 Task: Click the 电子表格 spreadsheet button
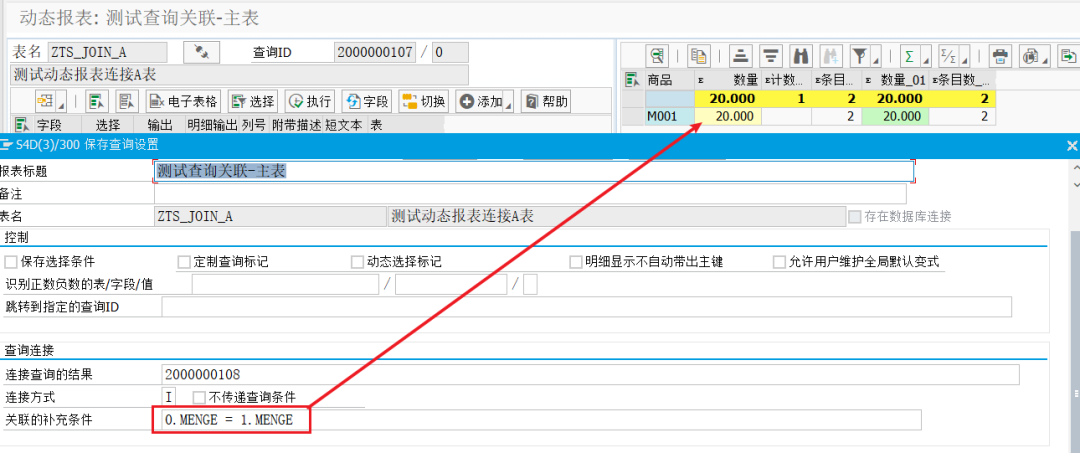(184, 102)
